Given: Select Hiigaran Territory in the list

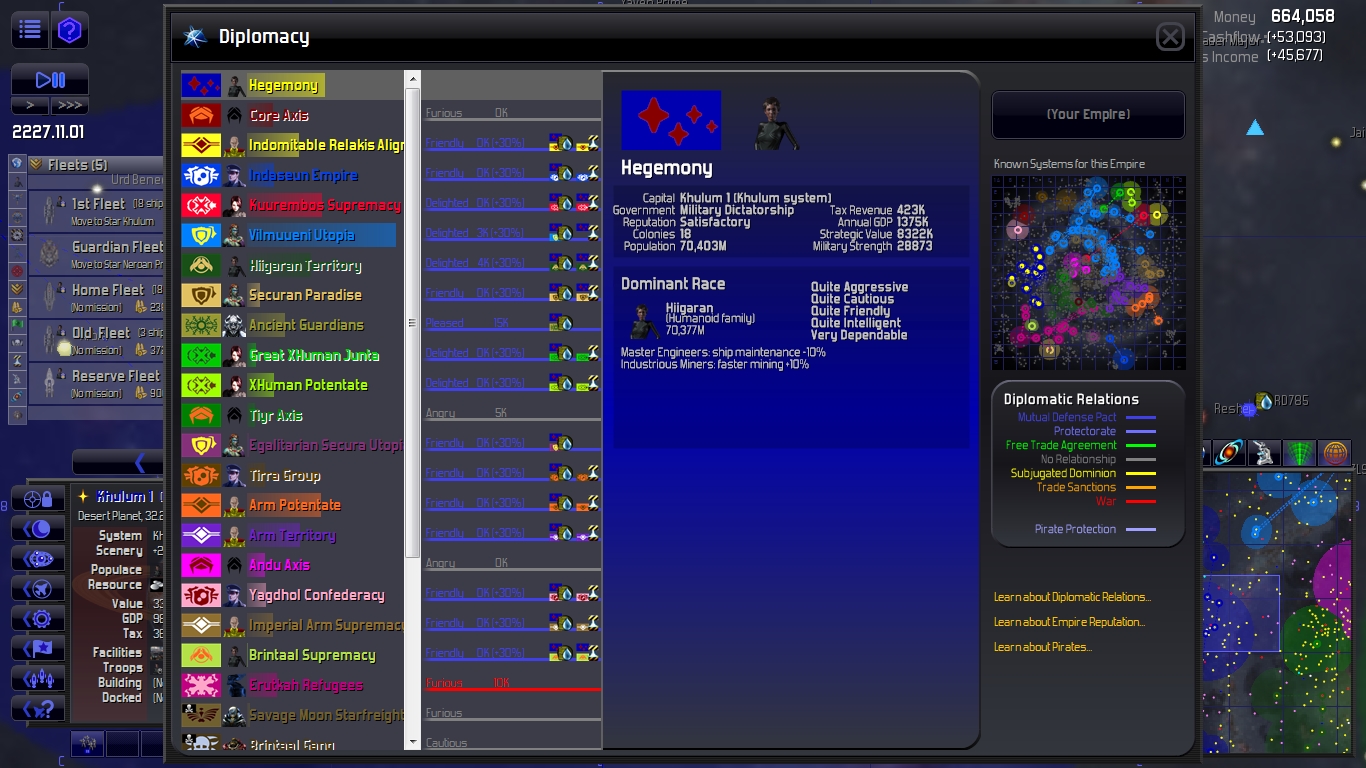Looking at the screenshot, I should point(305,266).
